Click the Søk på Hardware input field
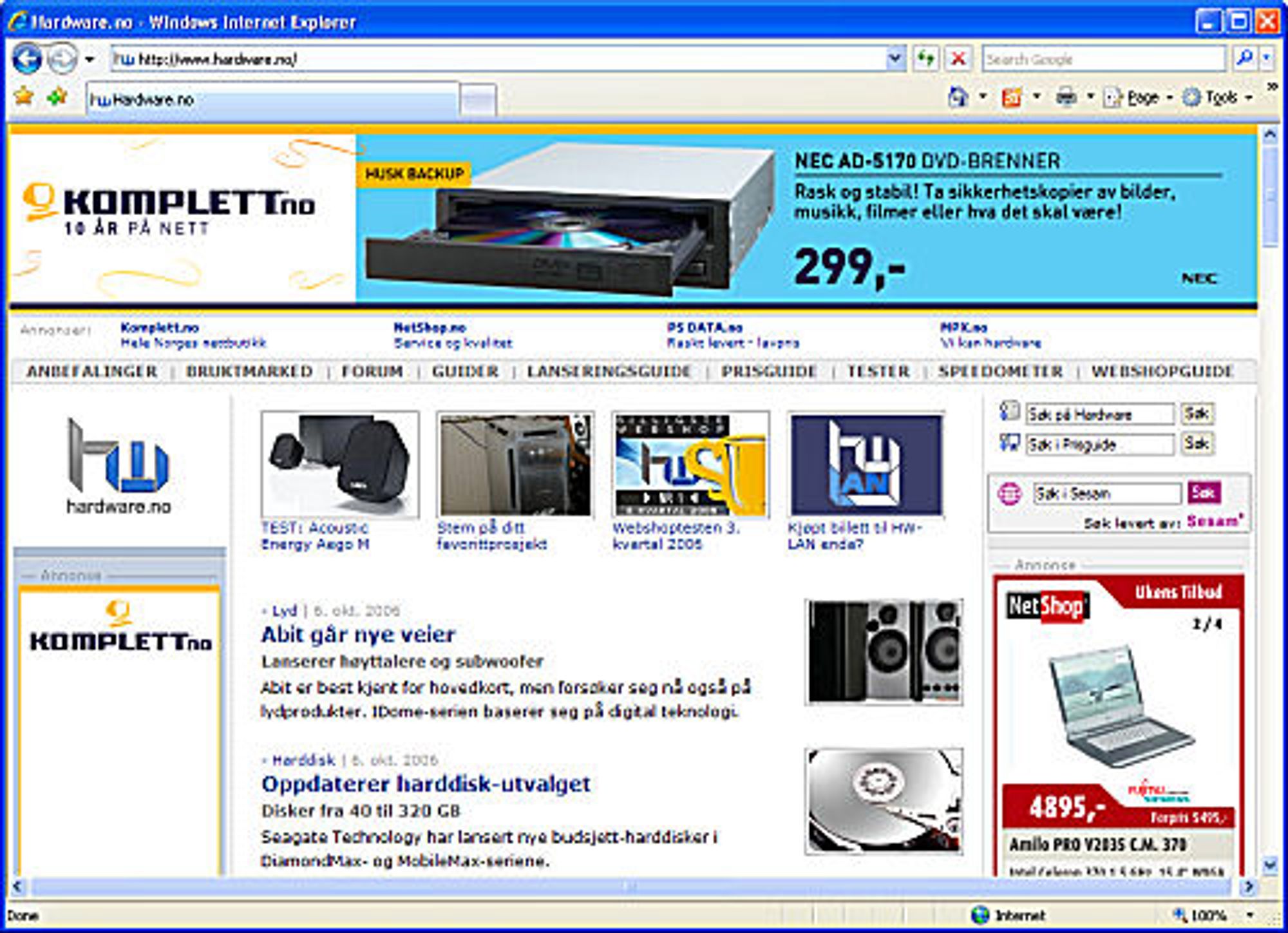 click(x=1100, y=414)
